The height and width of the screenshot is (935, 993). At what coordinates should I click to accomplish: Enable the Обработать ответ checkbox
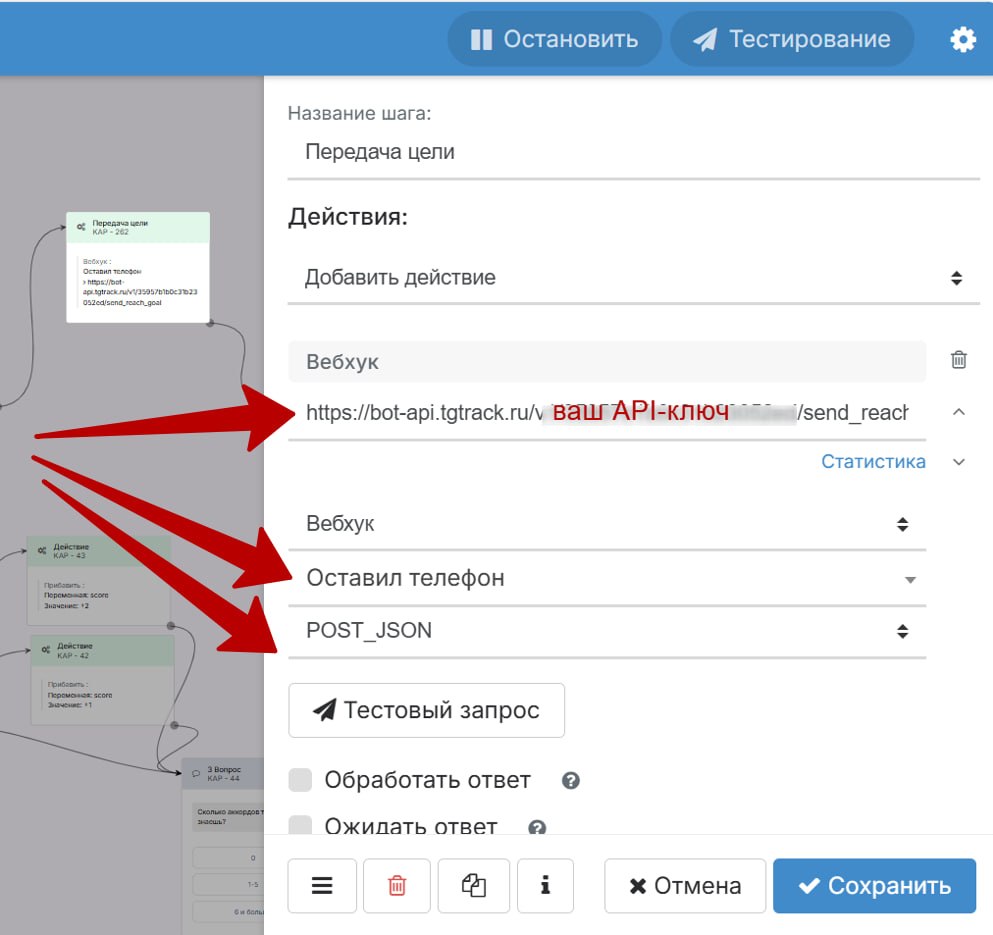click(x=300, y=780)
